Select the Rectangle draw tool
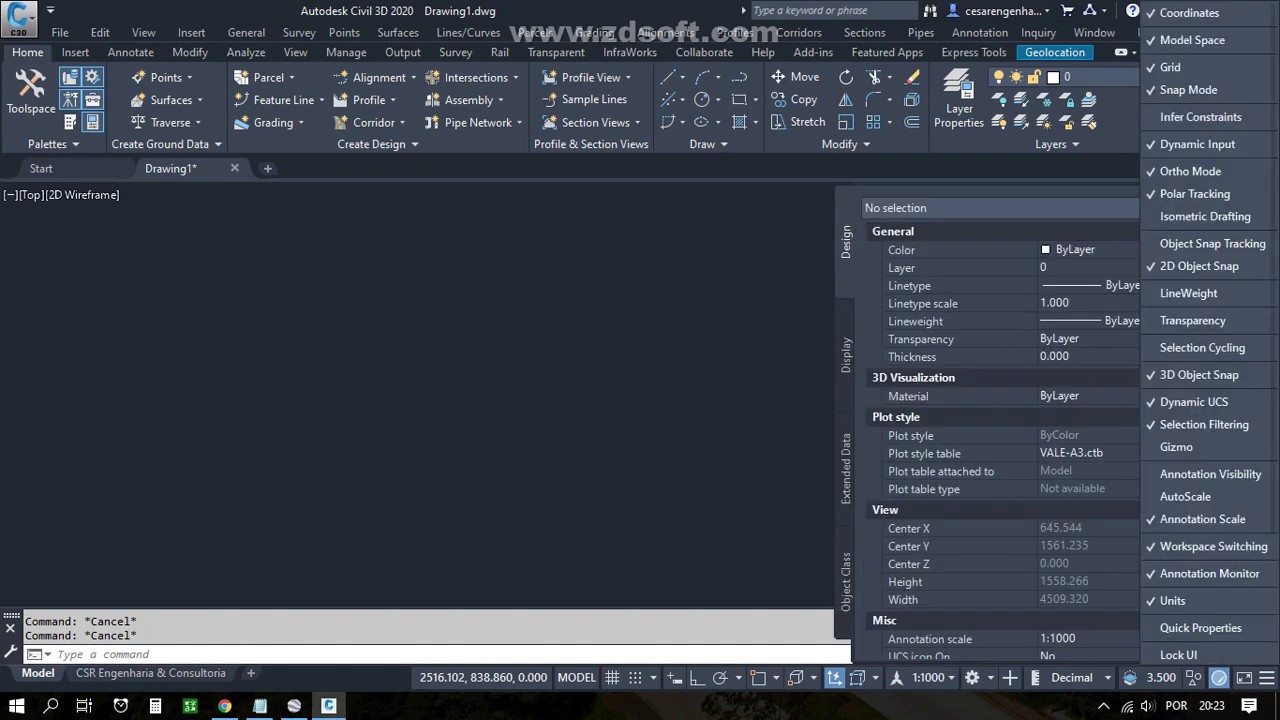Image resolution: width=1280 pixels, height=720 pixels. tap(739, 99)
